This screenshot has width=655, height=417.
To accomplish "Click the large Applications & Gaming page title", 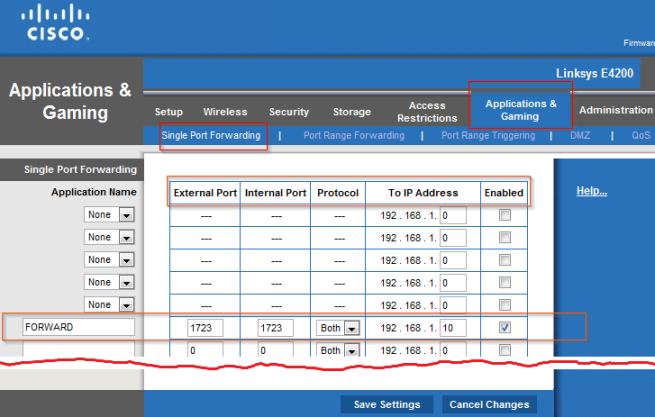I will coord(70,102).
